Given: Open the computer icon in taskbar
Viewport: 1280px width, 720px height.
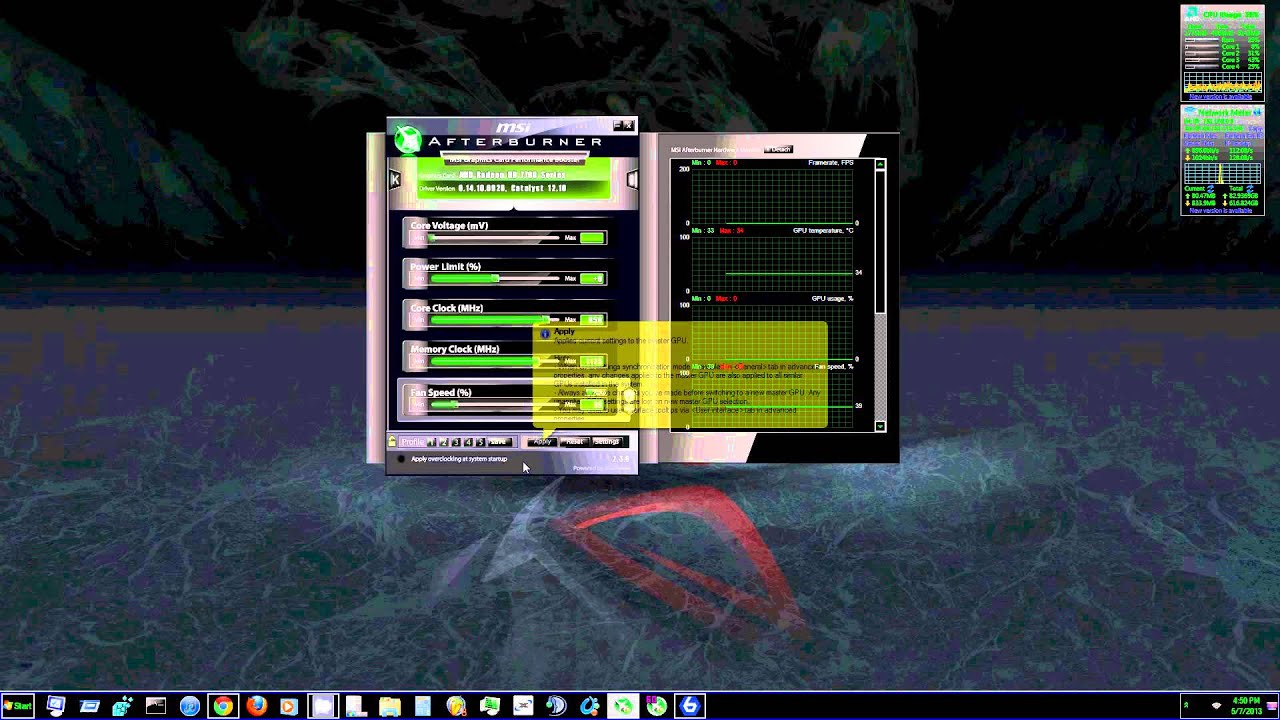Looking at the screenshot, I should click(56, 706).
